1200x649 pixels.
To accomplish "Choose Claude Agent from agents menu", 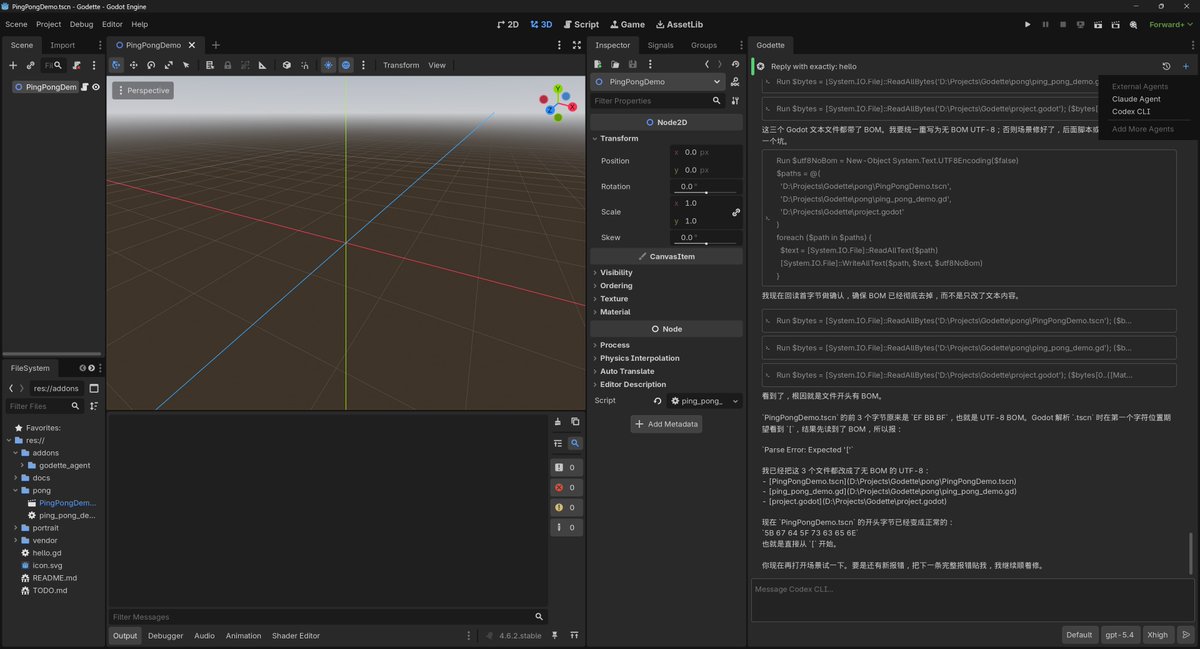I will click(x=1136, y=99).
